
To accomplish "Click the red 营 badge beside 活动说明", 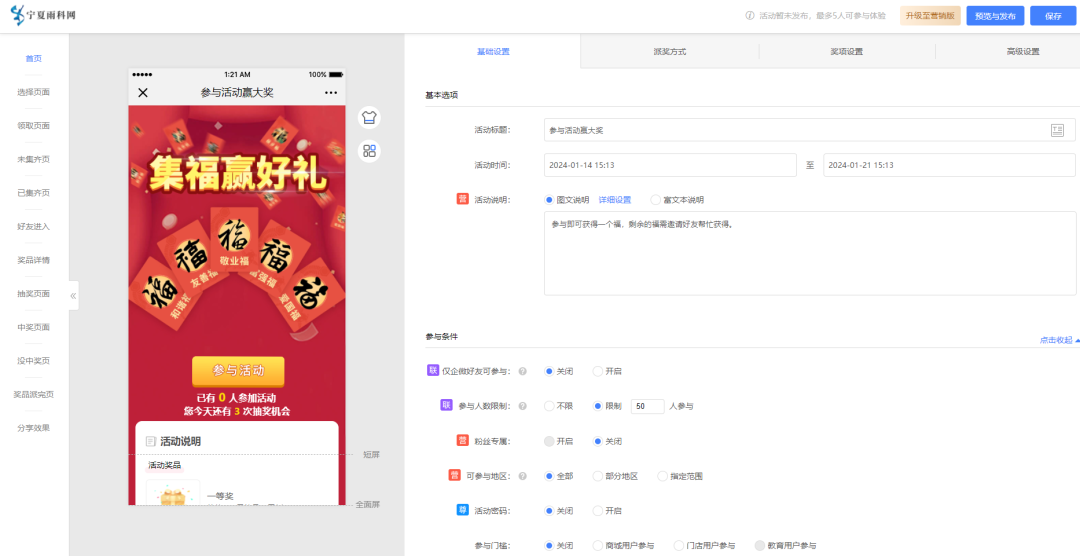I will pos(463,199).
